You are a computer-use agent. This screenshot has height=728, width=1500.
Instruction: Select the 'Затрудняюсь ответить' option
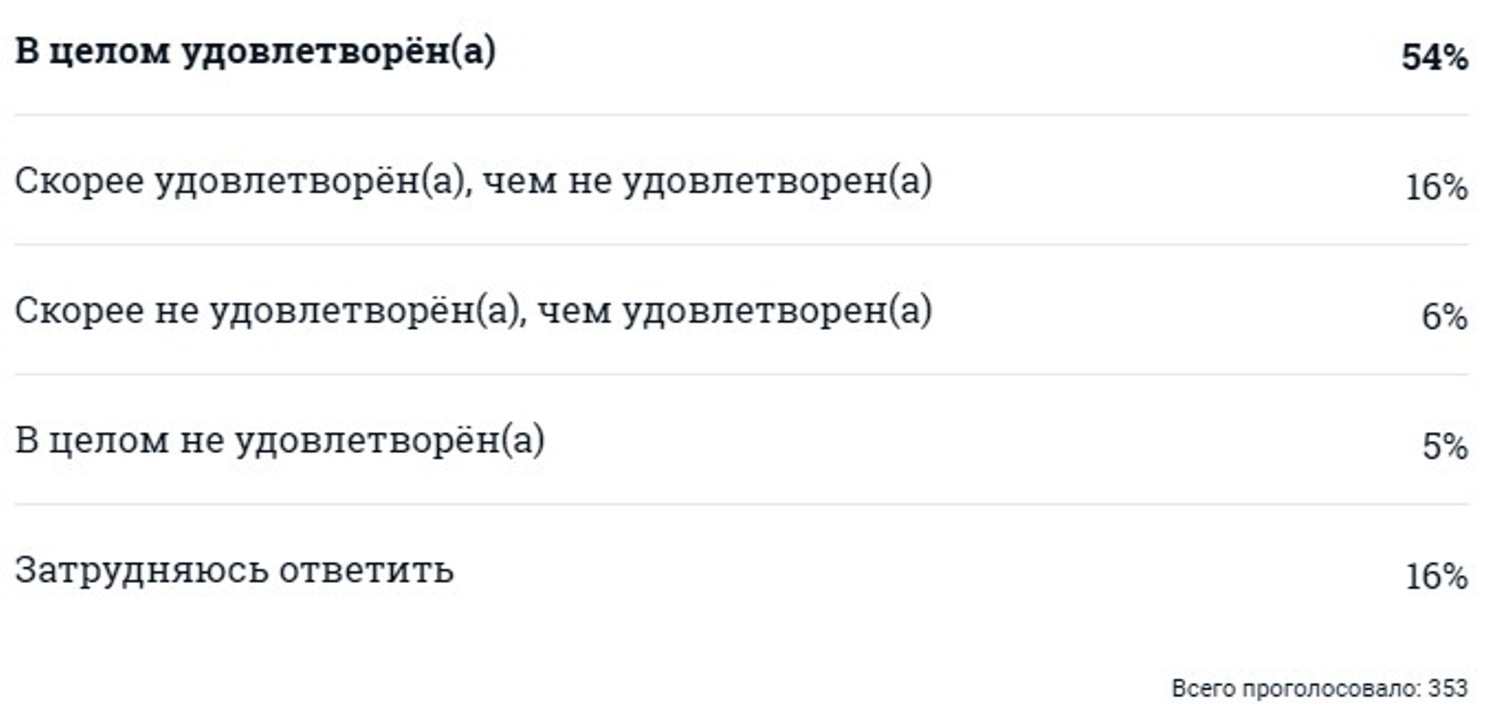click(741, 570)
